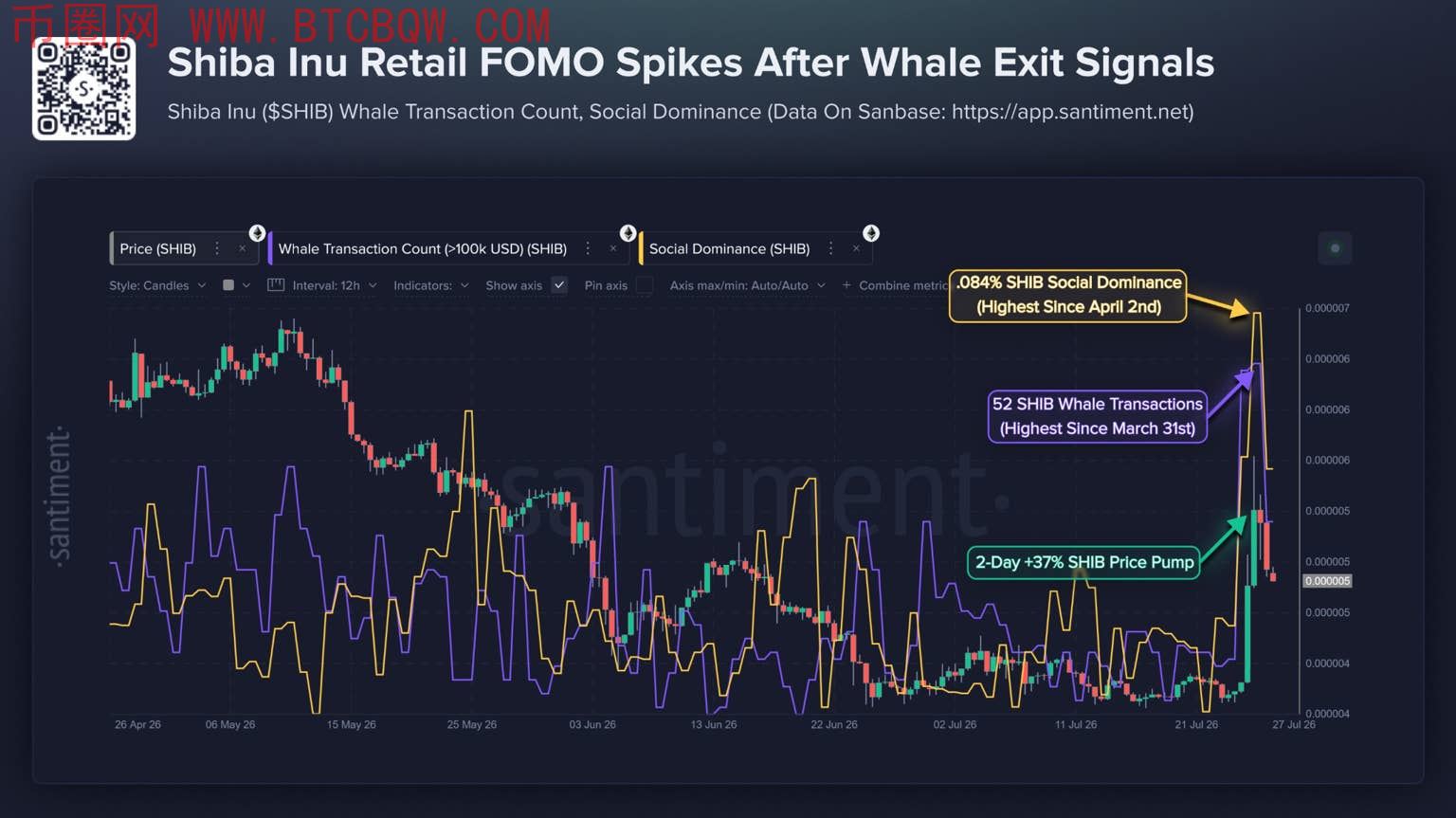Expand the Style: Candles dropdown
The height and width of the screenshot is (818, 1456).
pos(157,285)
